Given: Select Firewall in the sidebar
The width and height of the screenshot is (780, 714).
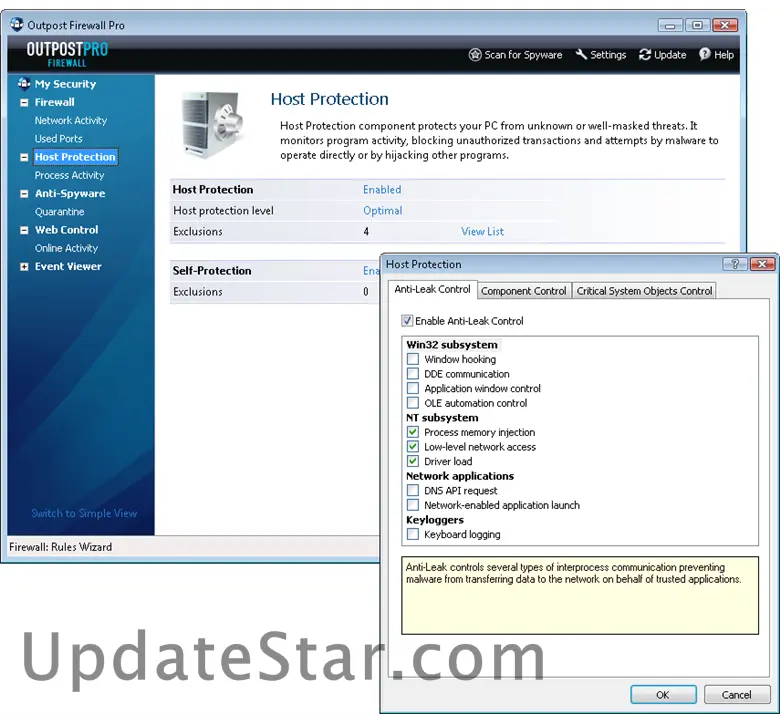Looking at the screenshot, I should click(x=55, y=102).
